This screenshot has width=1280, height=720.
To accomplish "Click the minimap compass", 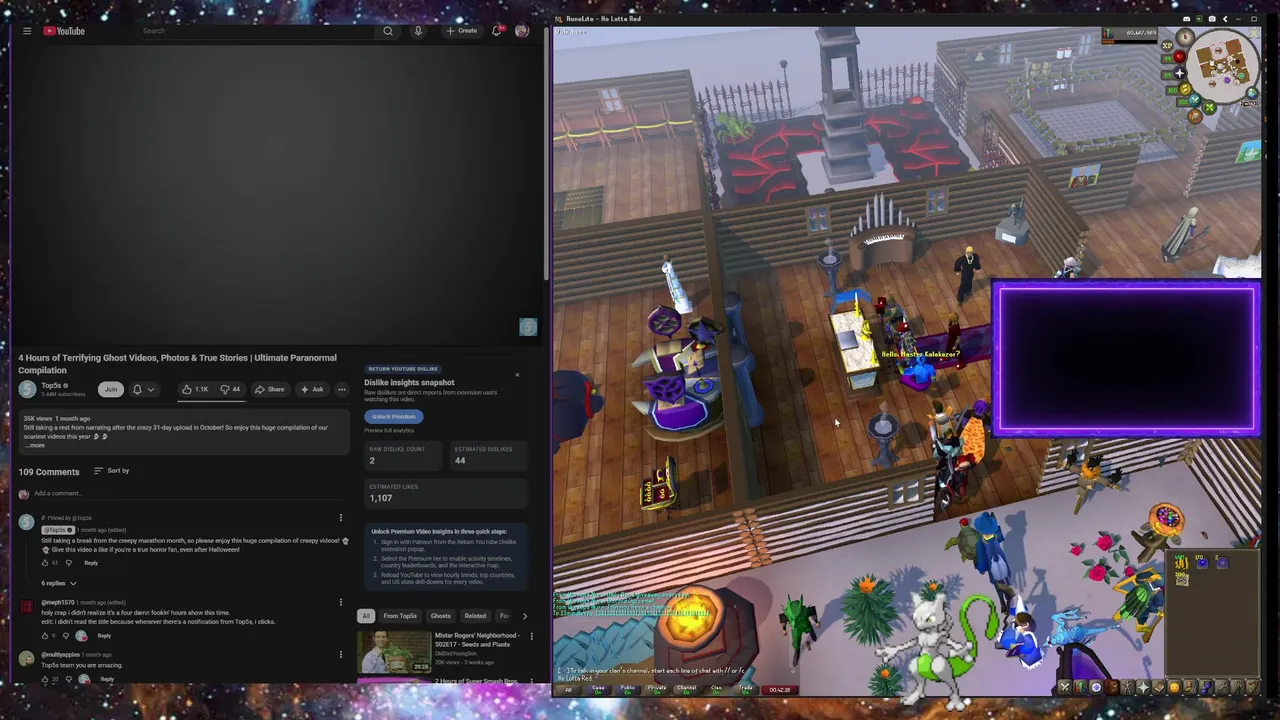I will (1185, 37).
